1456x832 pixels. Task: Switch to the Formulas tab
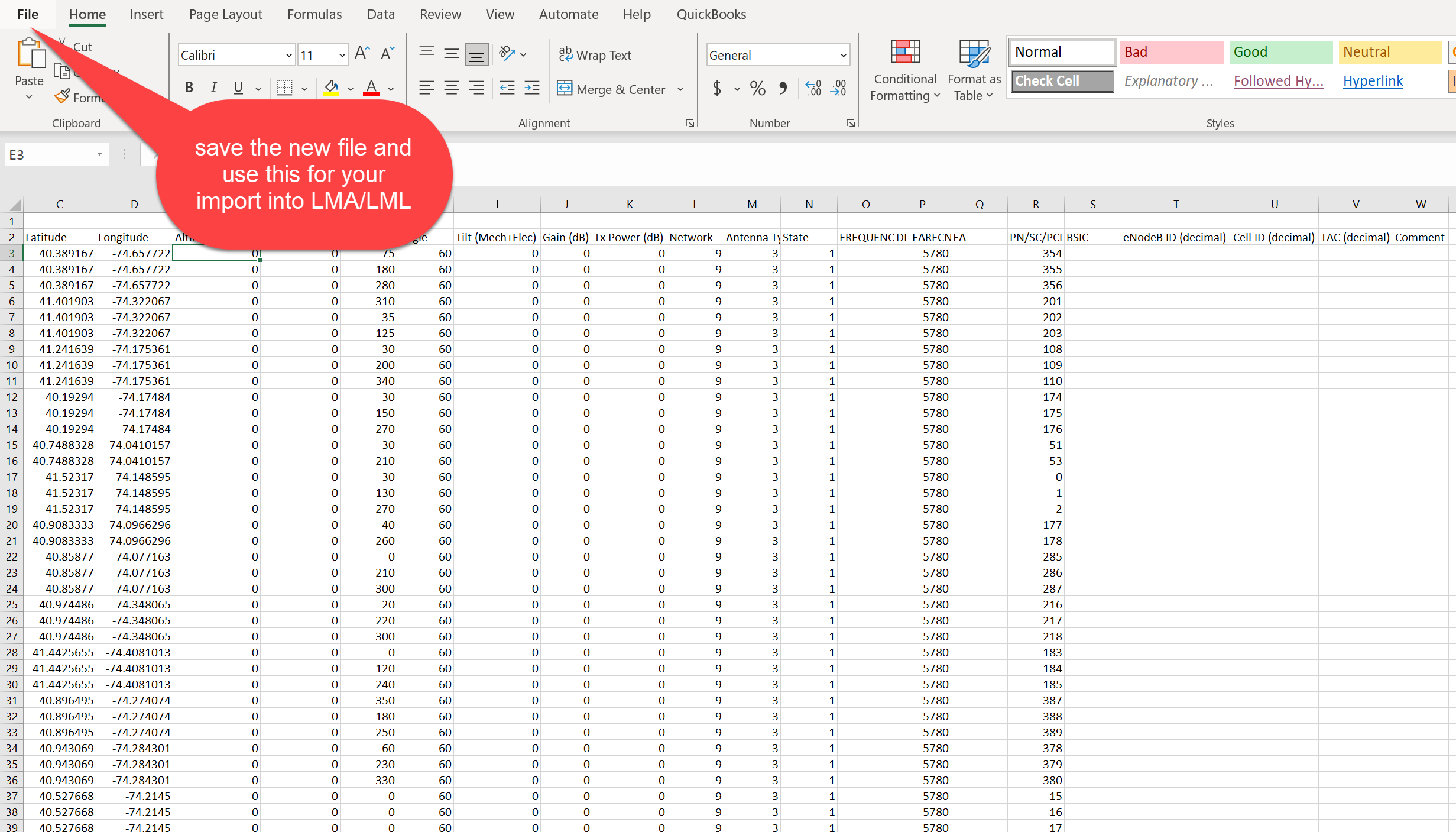314,14
